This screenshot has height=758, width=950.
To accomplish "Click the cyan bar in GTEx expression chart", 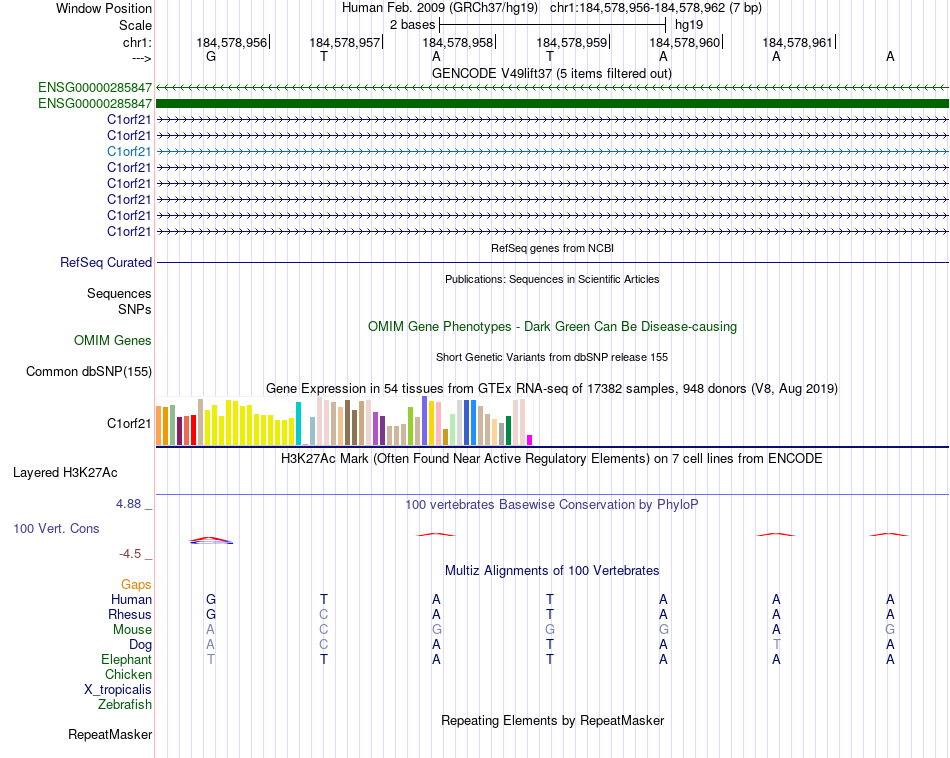I will click(298, 424).
